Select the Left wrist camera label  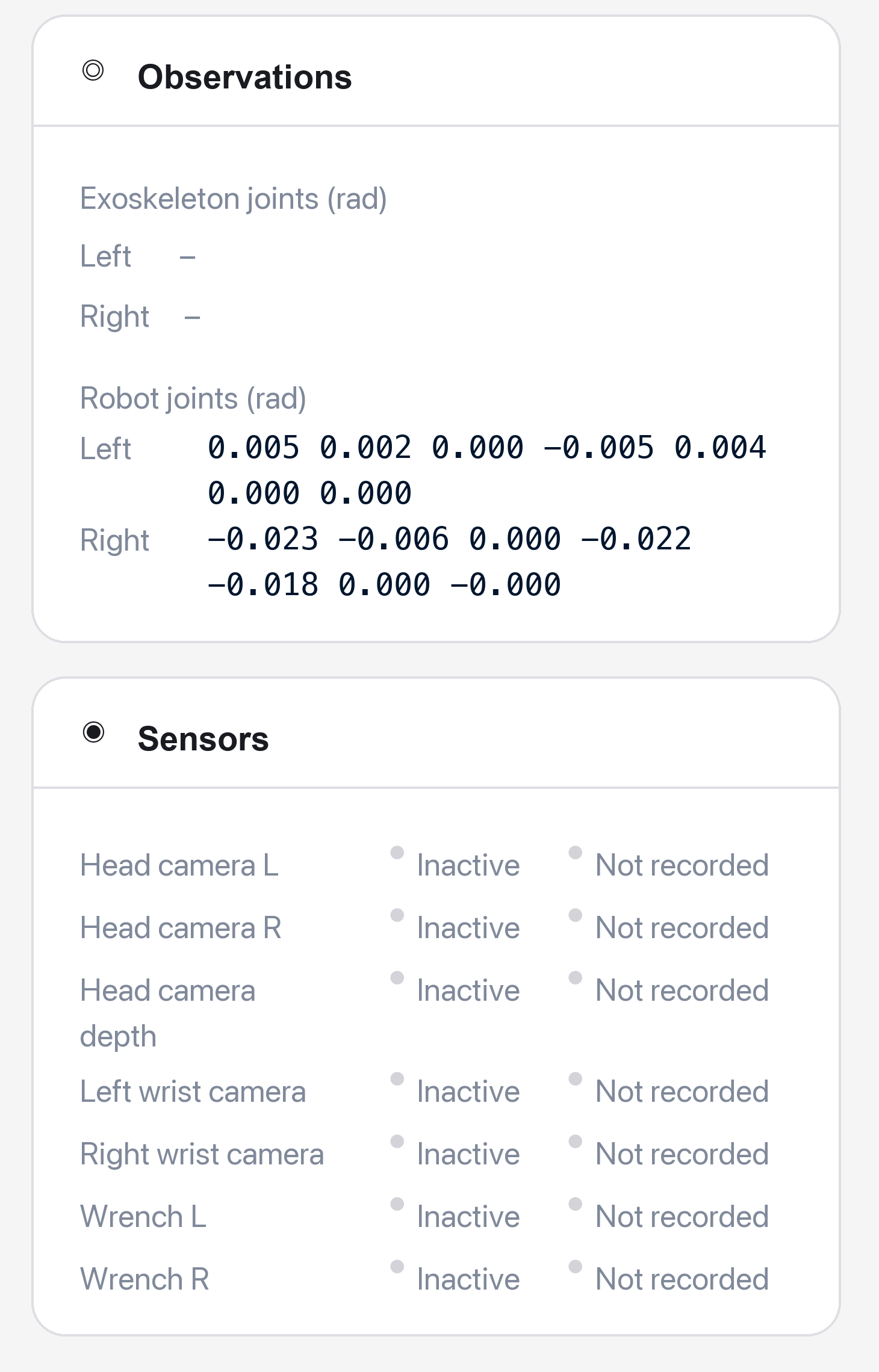click(x=193, y=1092)
